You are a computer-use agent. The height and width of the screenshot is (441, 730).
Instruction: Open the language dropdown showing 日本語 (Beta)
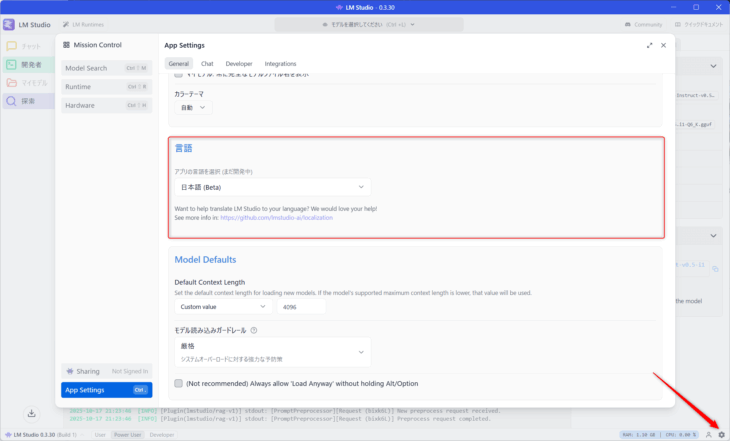[272, 187]
